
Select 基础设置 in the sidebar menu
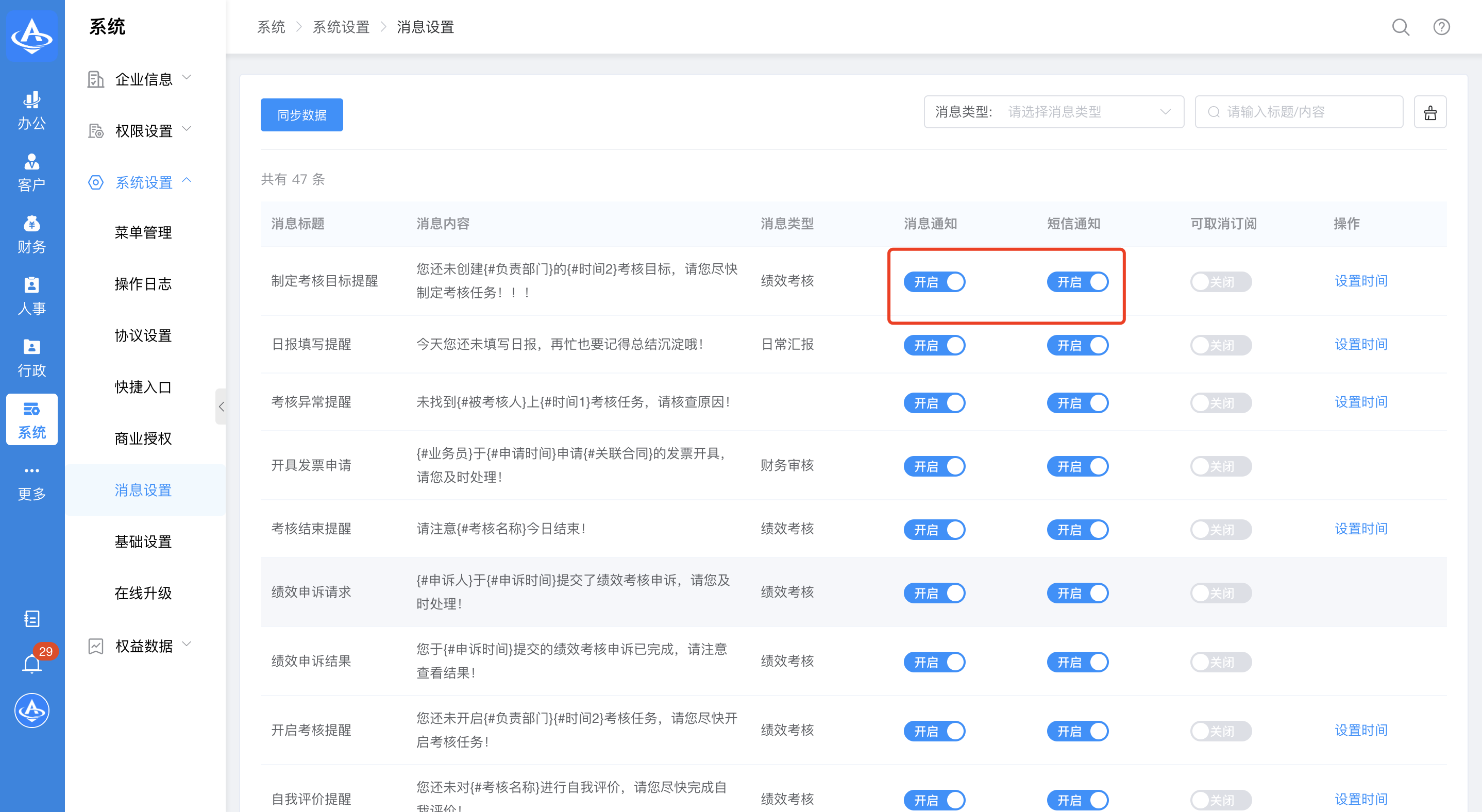143,542
